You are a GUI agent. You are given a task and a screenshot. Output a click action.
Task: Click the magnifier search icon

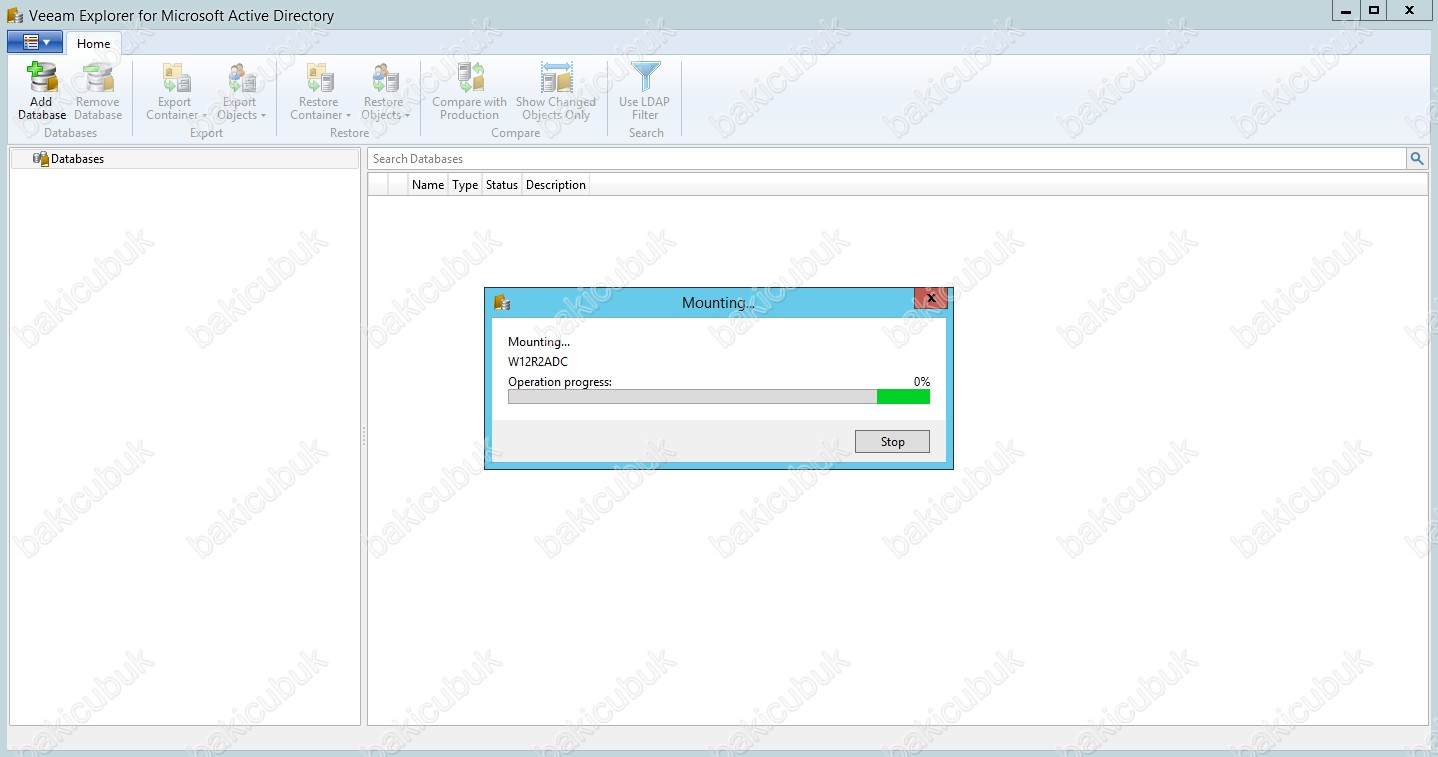click(1417, 159)
